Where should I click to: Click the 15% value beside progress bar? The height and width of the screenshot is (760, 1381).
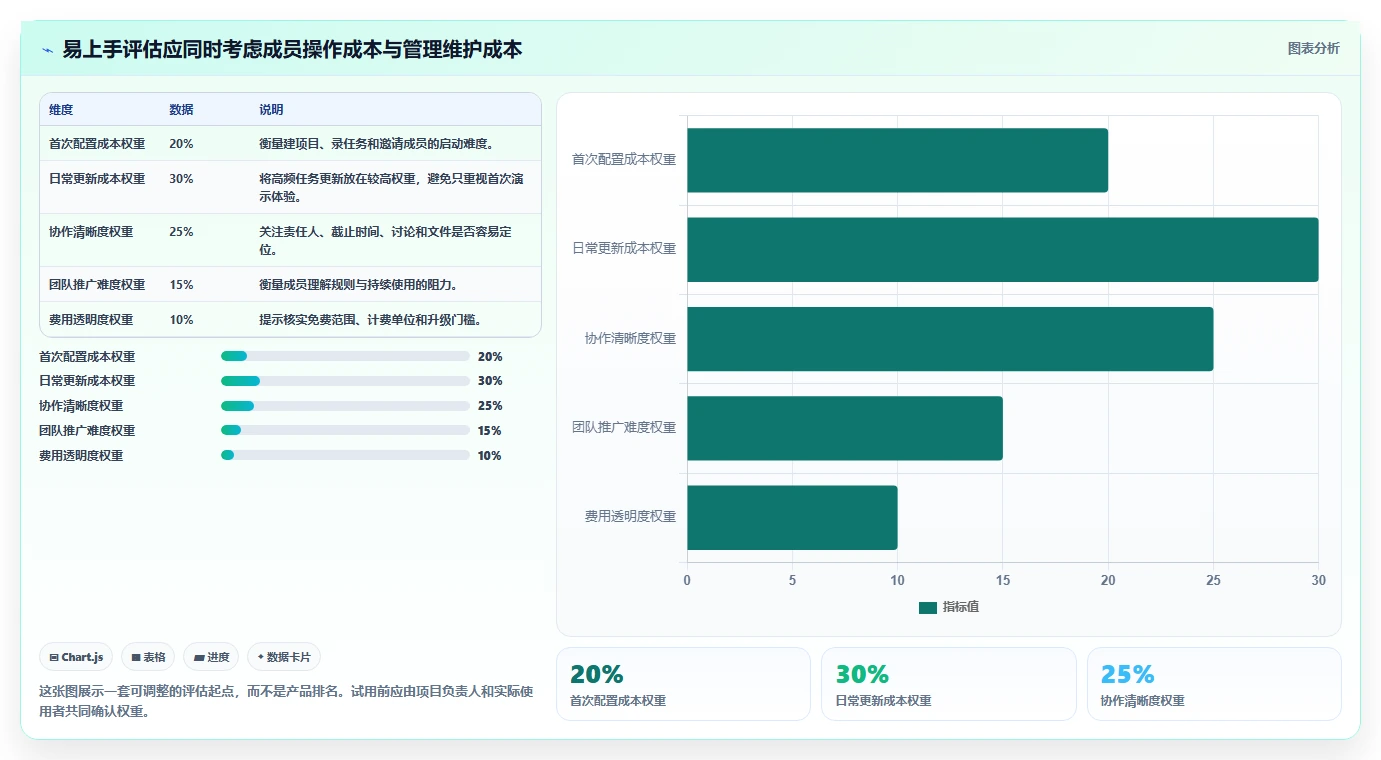(x=490, y=431)
